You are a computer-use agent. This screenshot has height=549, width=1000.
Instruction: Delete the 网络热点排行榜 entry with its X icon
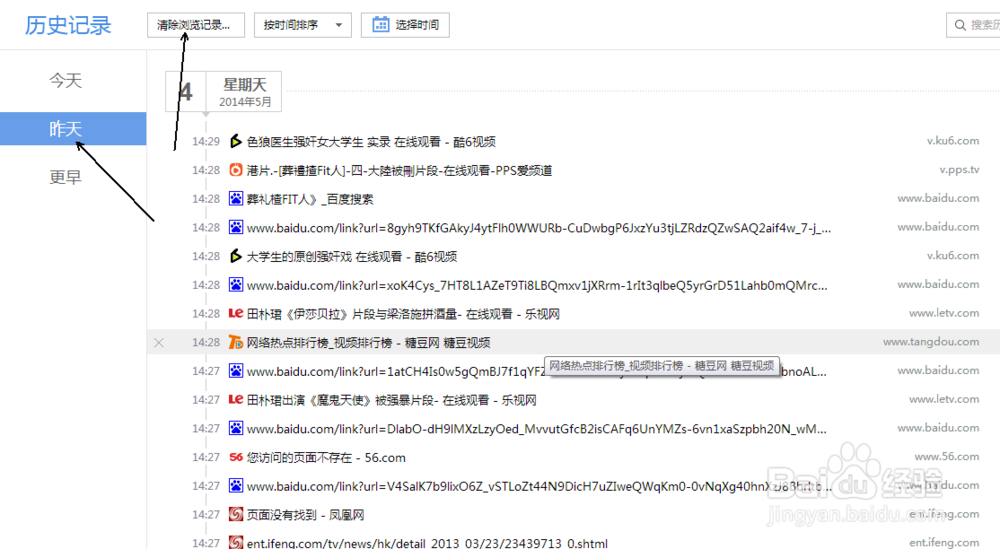[159, 342]
